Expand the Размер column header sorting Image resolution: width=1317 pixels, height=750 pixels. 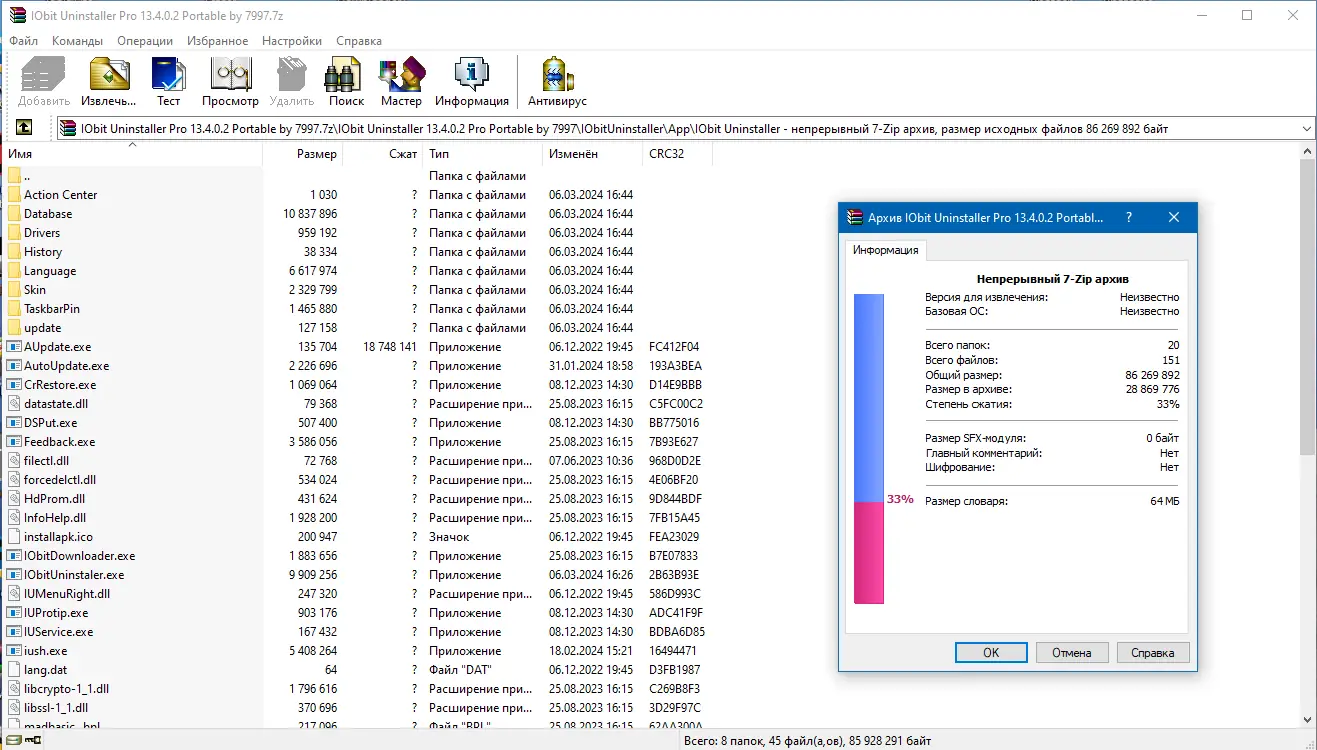(315, 153)
